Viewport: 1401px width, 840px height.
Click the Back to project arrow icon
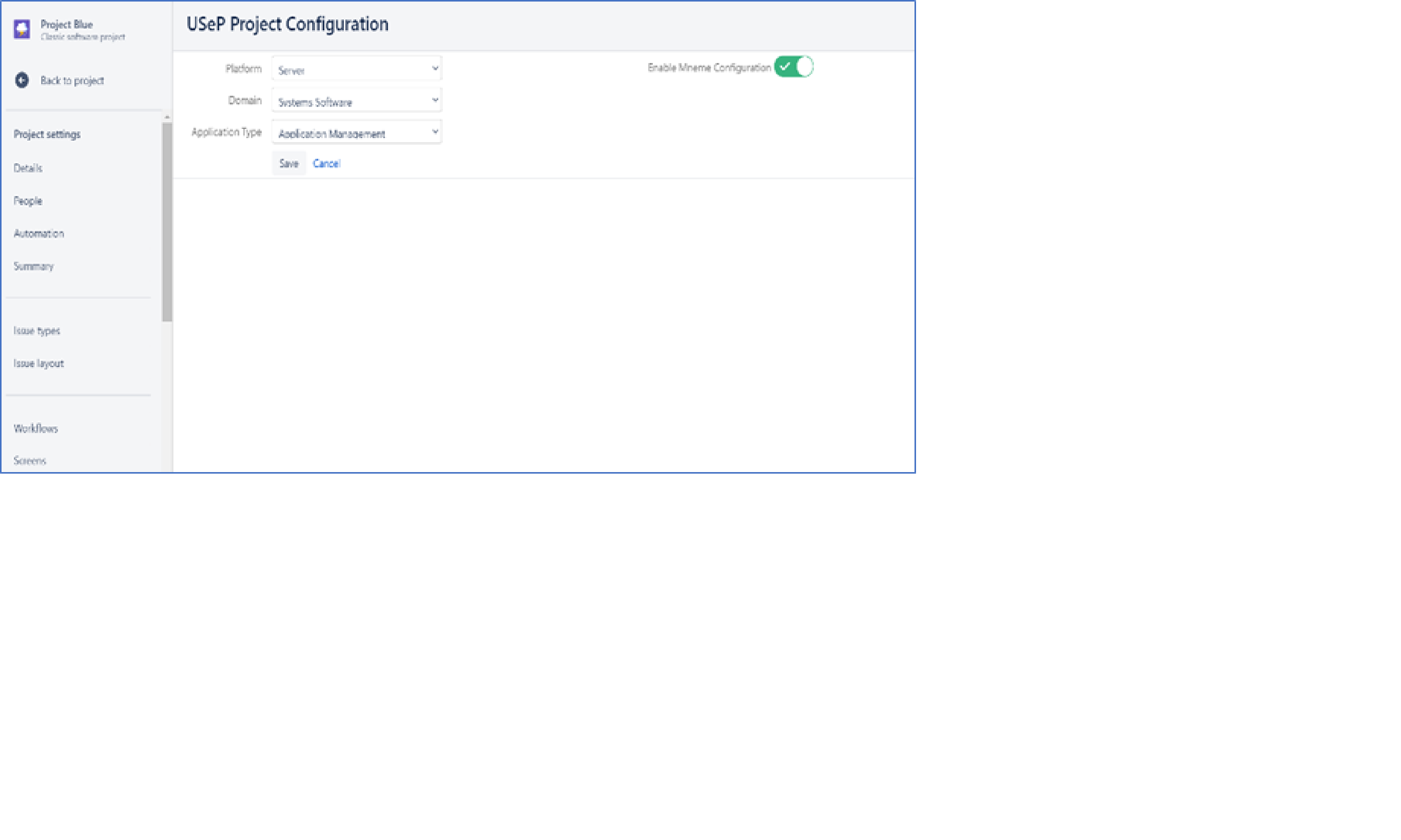pyautogui.click(x=22, y=81)
